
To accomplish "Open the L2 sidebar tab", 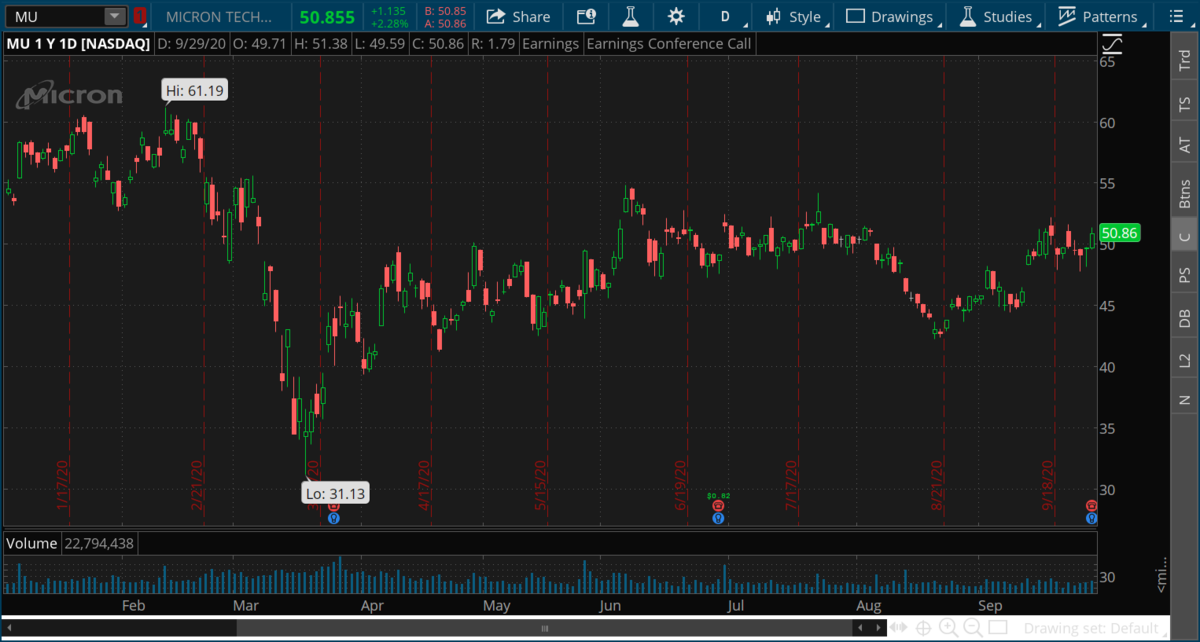I will click(1185, 360).
